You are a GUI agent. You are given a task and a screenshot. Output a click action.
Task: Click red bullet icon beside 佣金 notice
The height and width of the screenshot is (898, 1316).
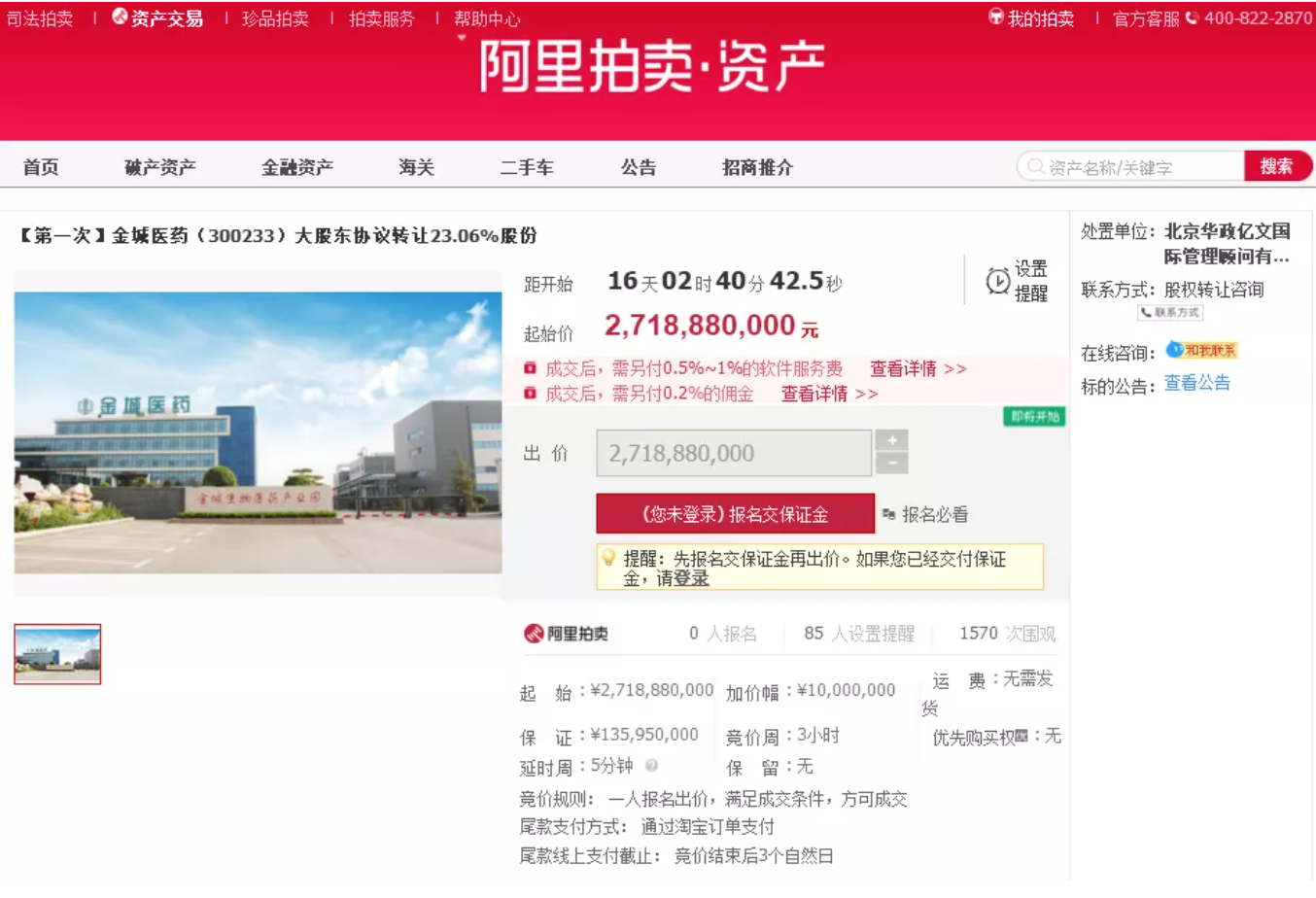click(530, 393)
